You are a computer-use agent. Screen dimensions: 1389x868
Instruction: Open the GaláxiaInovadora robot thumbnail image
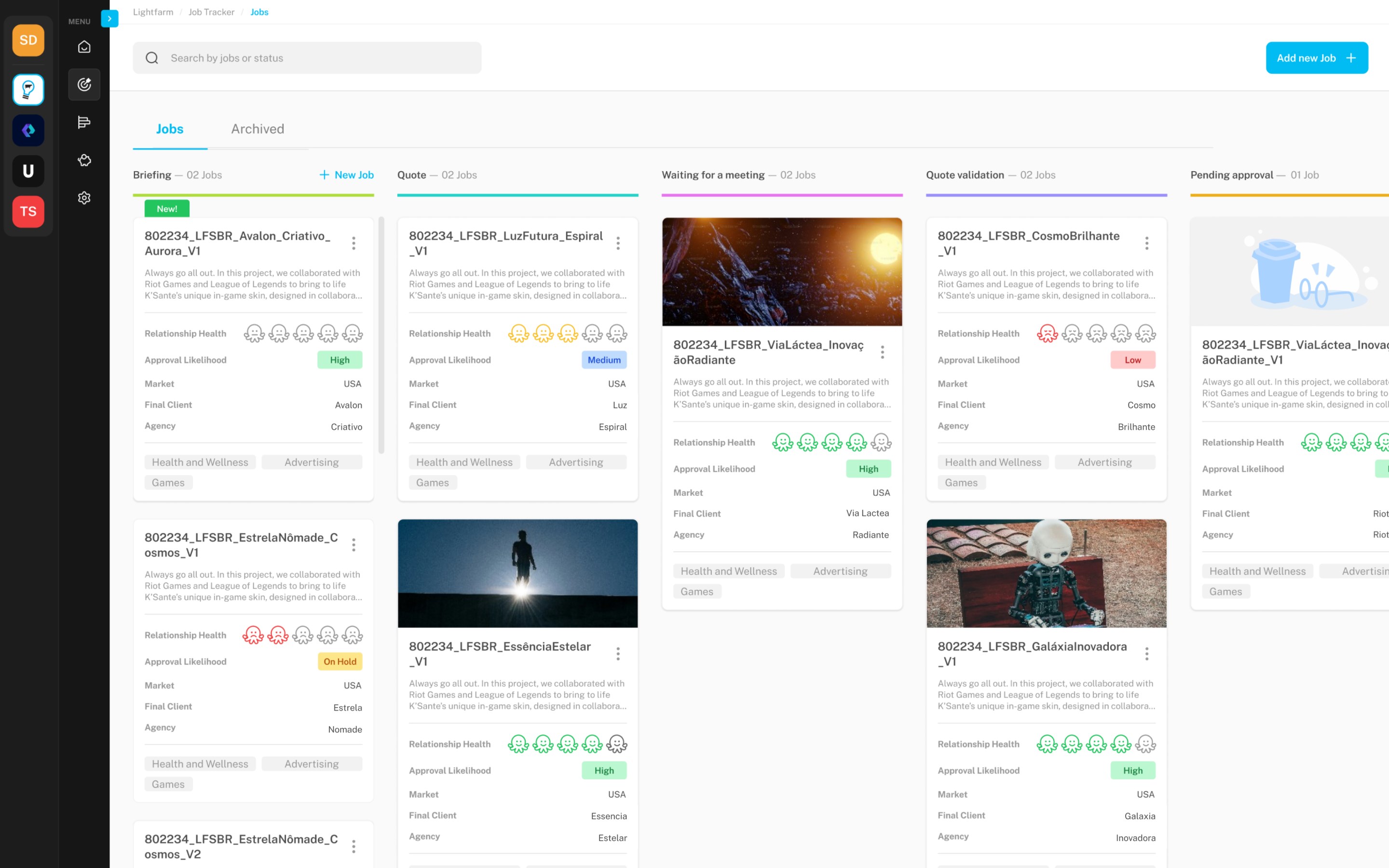point(1047,573)
